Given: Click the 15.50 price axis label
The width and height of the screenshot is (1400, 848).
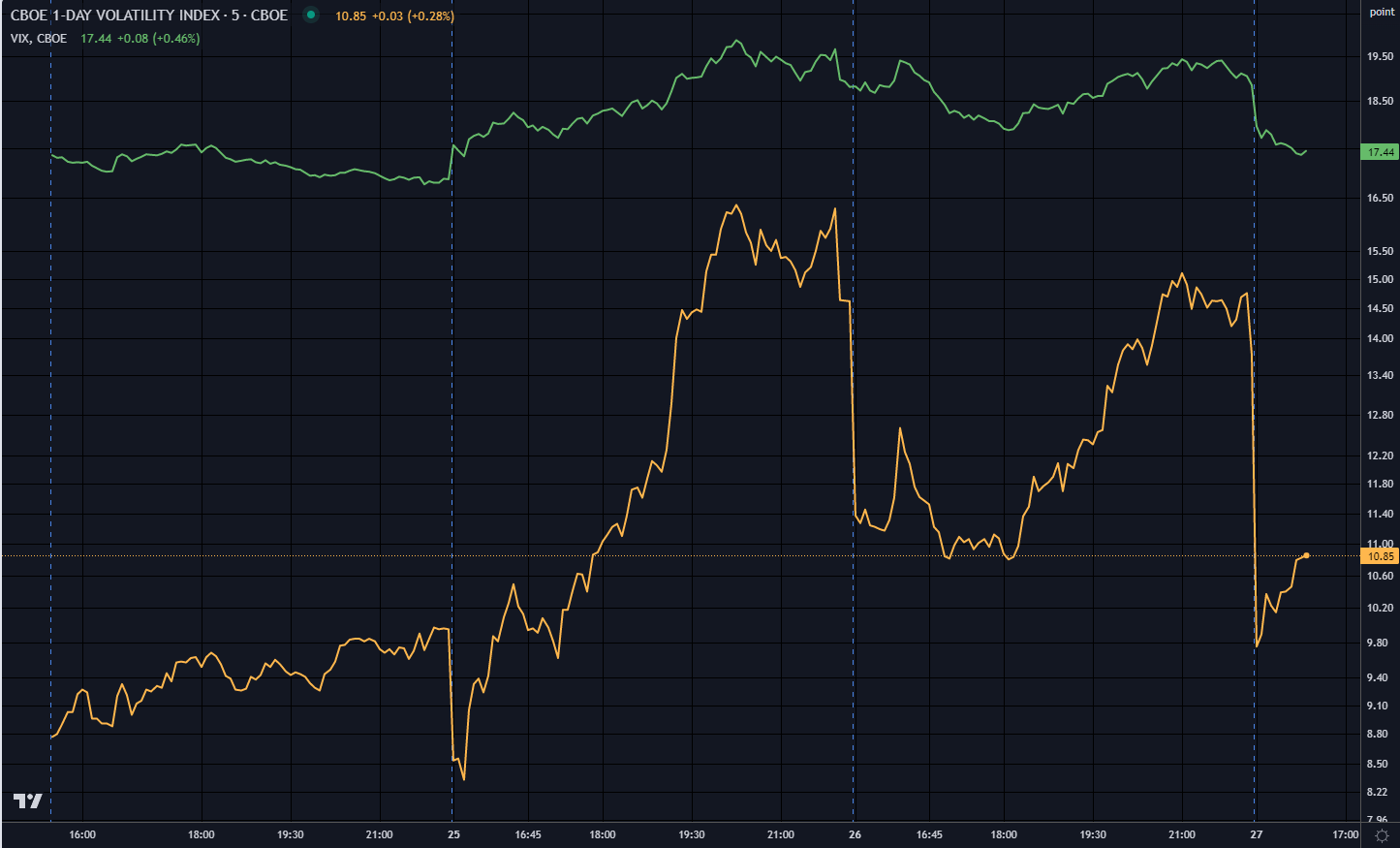Looking at the screenshot, I should click(1380, 251).
